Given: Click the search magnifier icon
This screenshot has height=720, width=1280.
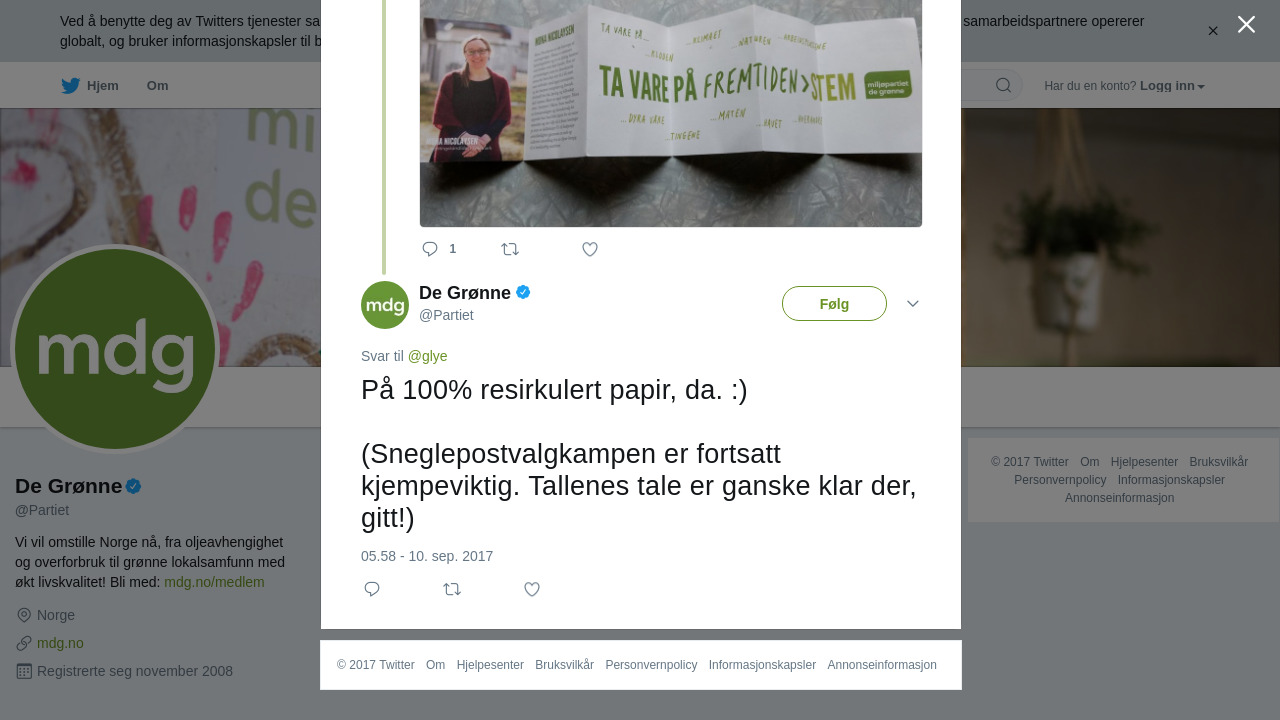Looking at the screenshot, I should [1003, 85].
